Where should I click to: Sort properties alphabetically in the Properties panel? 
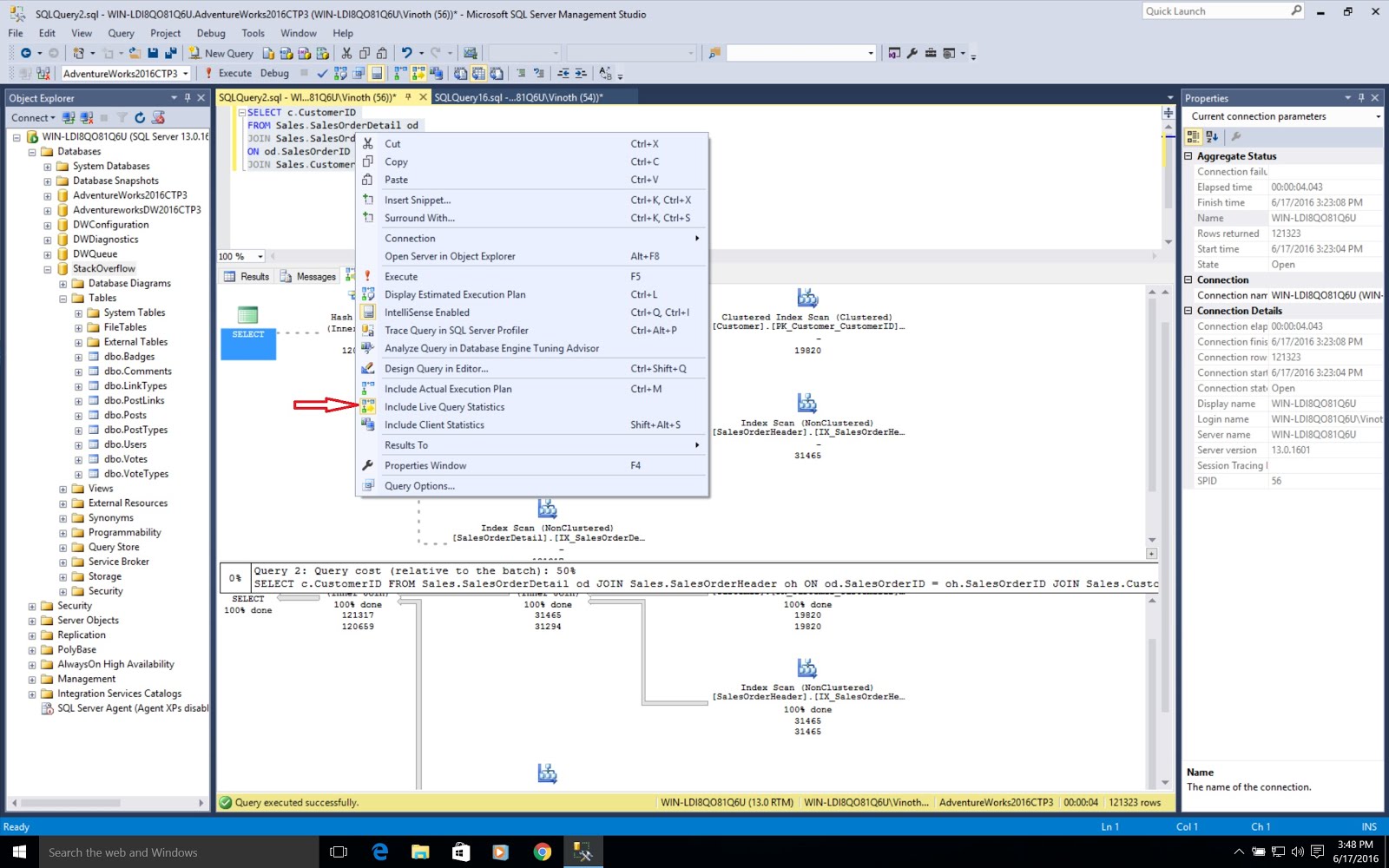coord(1212,136)
